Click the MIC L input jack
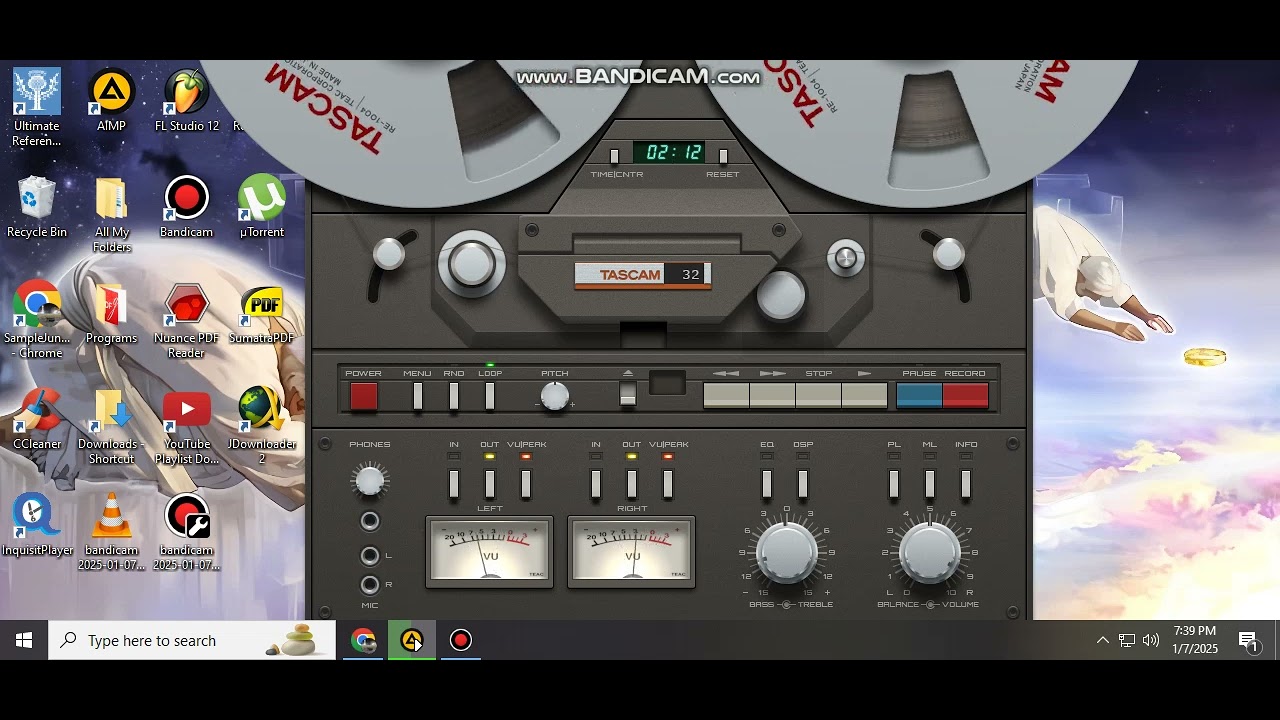 370,556
